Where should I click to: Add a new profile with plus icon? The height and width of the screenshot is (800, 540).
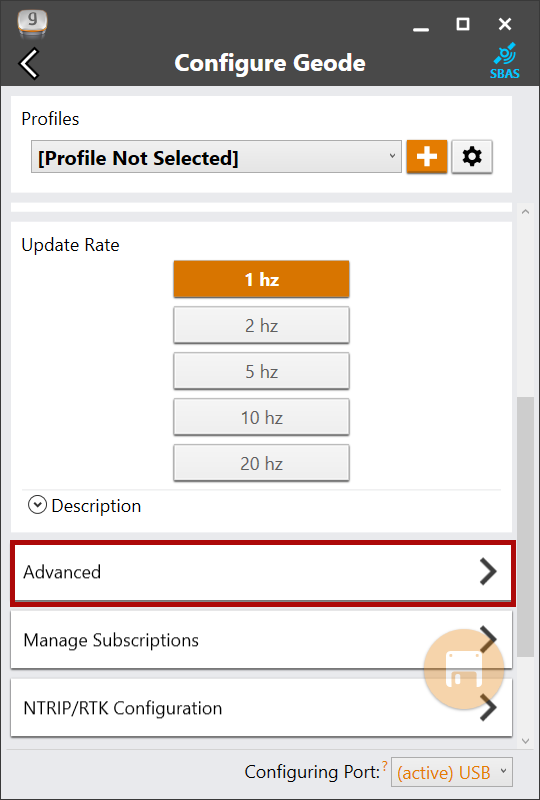click(x=427, y=157)
